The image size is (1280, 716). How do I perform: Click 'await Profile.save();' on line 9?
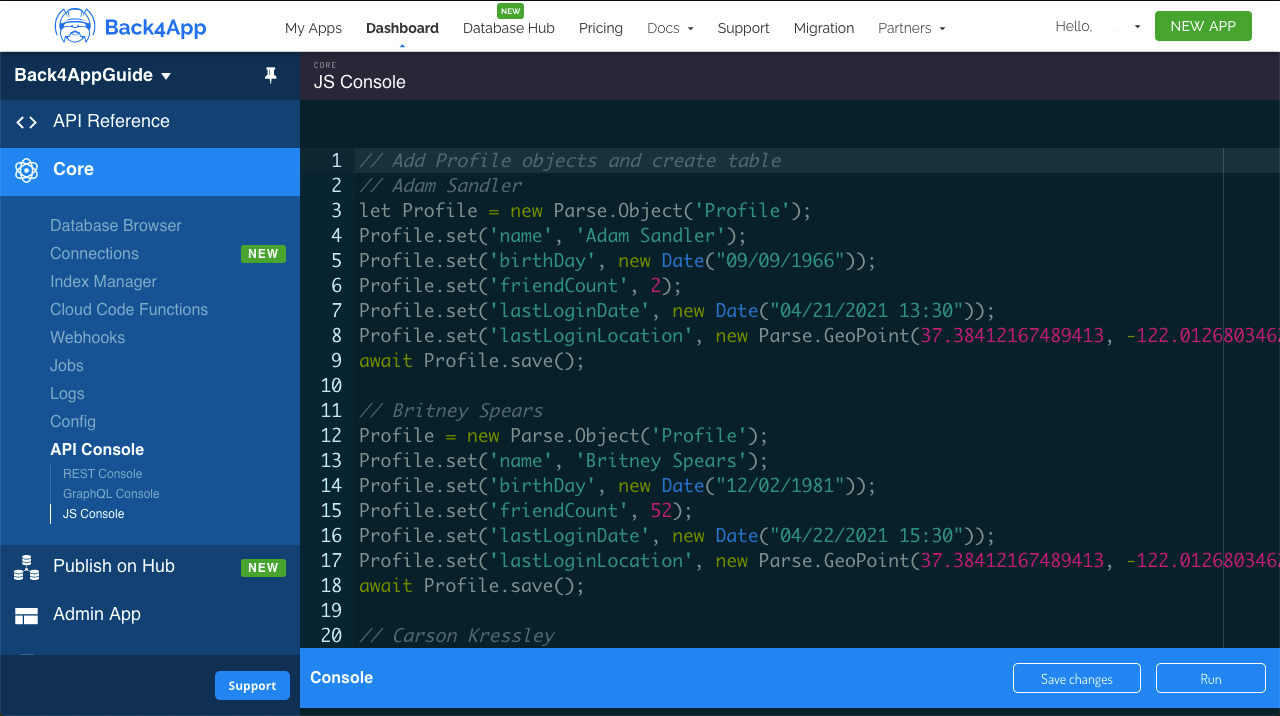click(x=472, y=361)
